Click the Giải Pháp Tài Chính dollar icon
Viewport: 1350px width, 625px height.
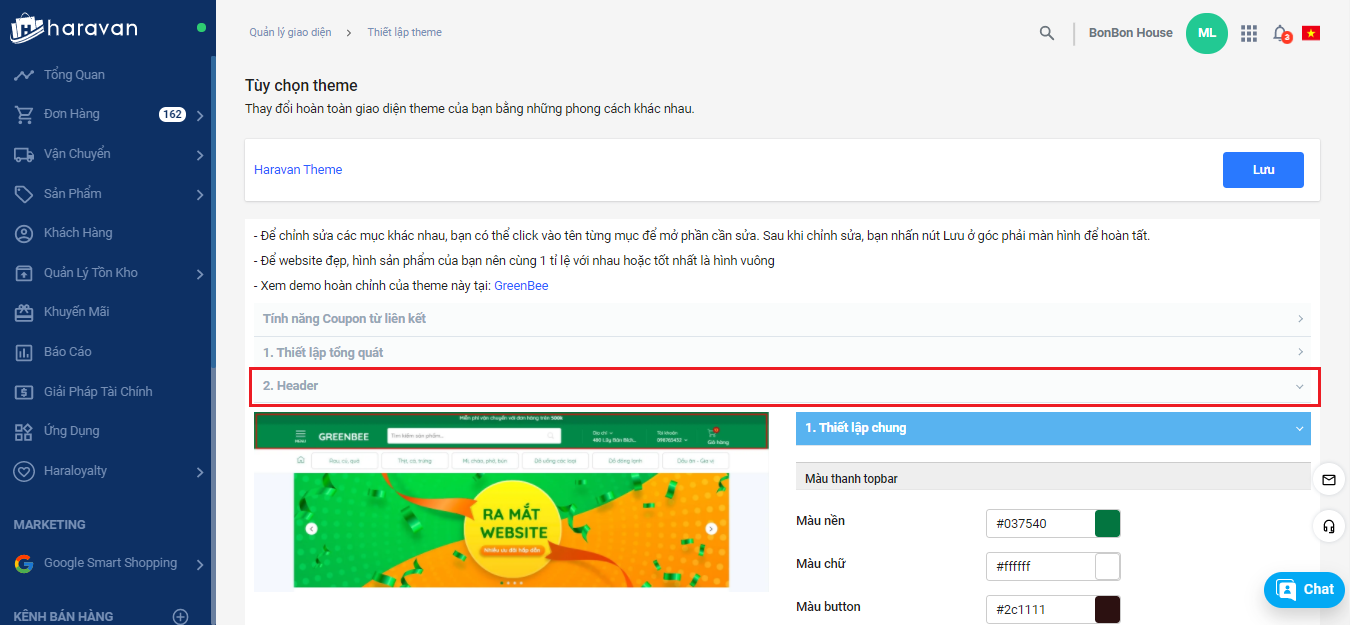(24, 392)
